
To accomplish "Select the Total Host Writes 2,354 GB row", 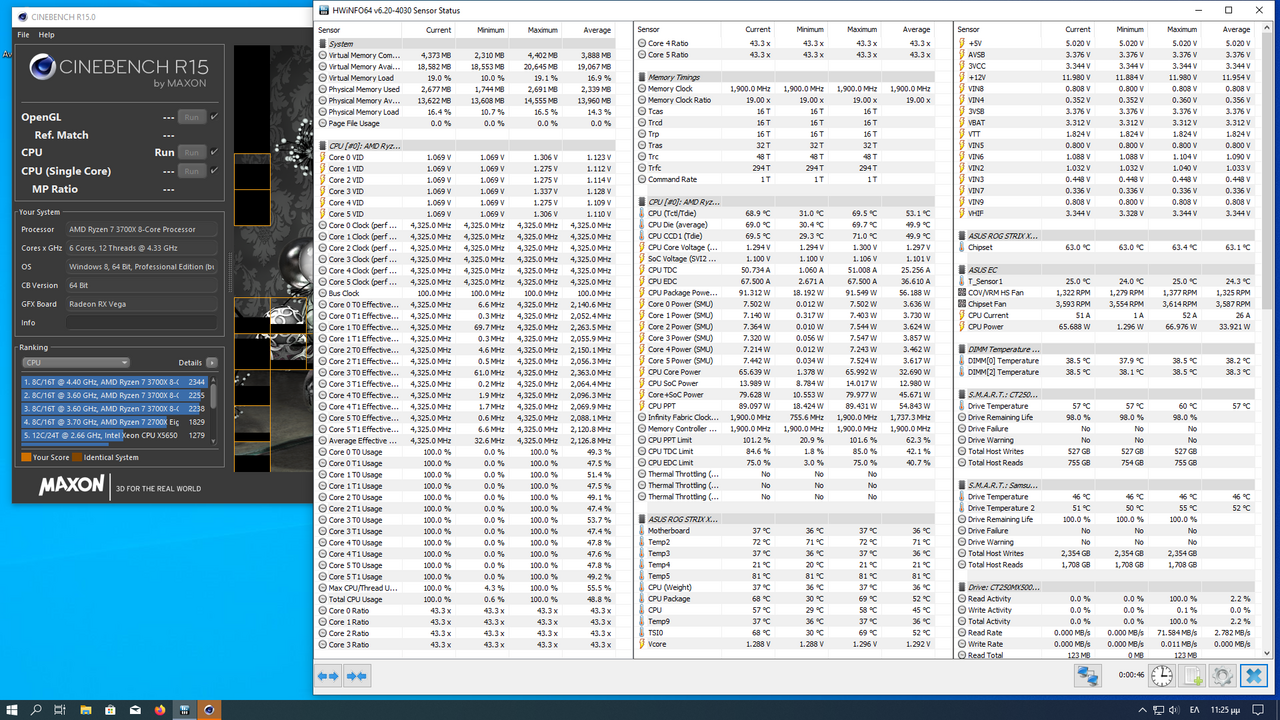I will (x=1105, y=553).
